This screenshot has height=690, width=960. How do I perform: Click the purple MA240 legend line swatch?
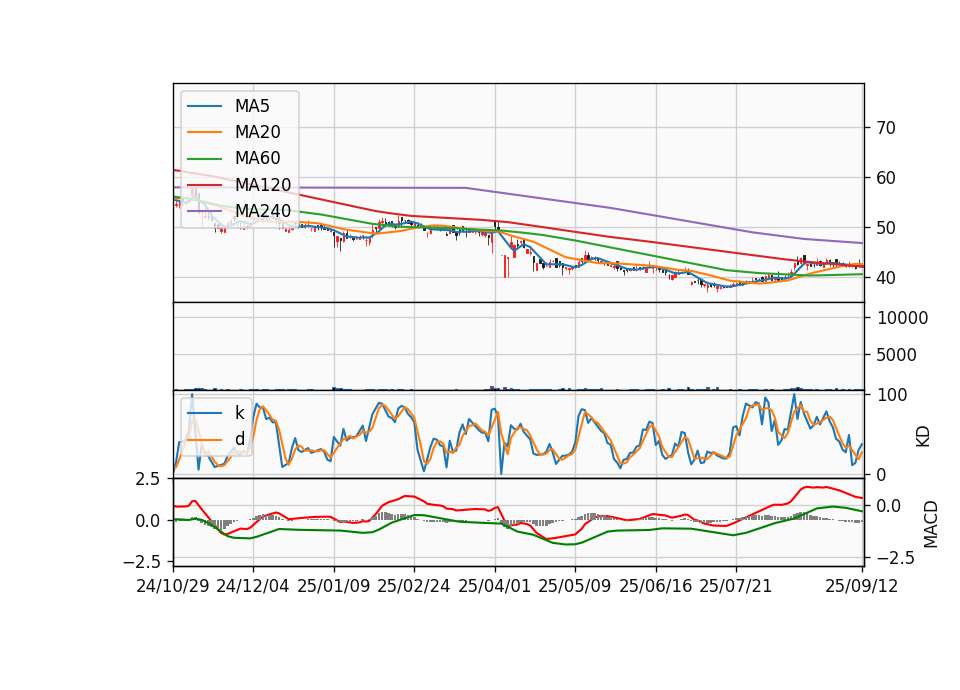tap(204, 211)
